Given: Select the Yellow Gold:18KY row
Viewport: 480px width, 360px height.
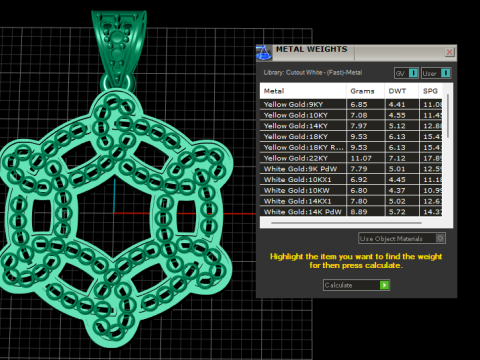Looking at the screenshot, I should 351,136.
